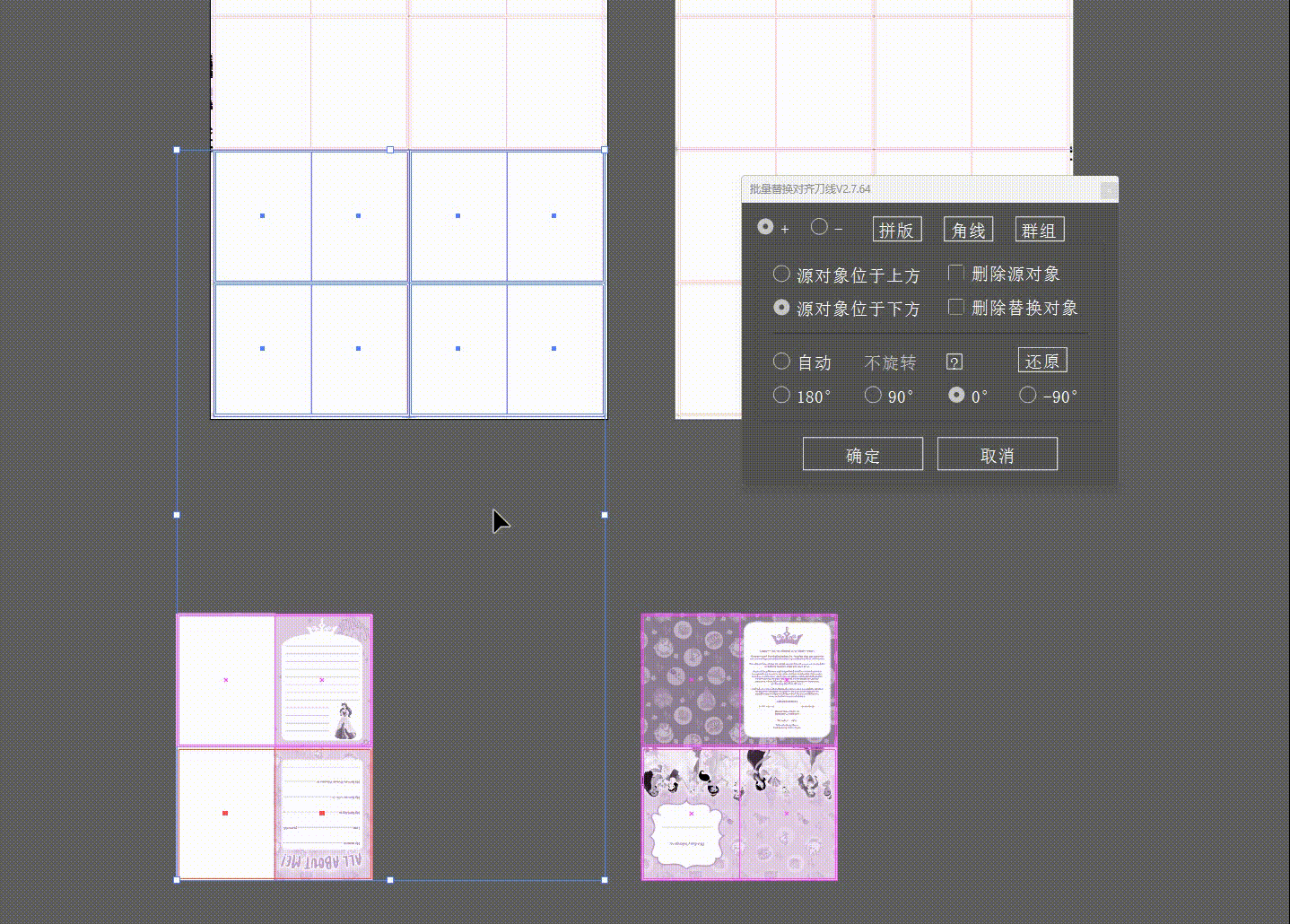The width and height of the screenshot is (1290, 924).
Task: Click the upside-down ALL ABOUT ME artwork
Action: [x=323, y=815]
